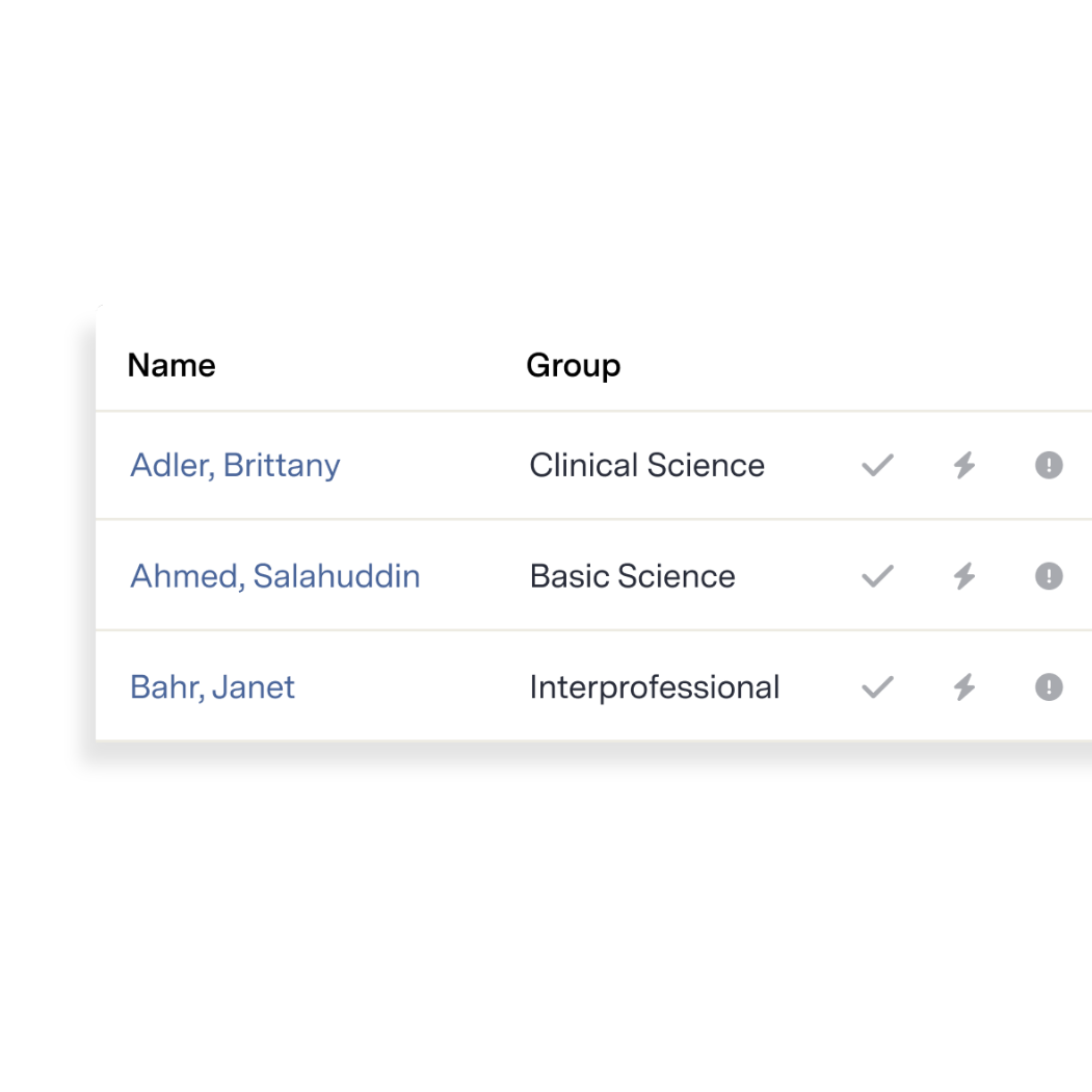Click the exclamation alert icon for Bahr, Janet
This screenshot has width=1092, height=1092.
click(1048, 687)
